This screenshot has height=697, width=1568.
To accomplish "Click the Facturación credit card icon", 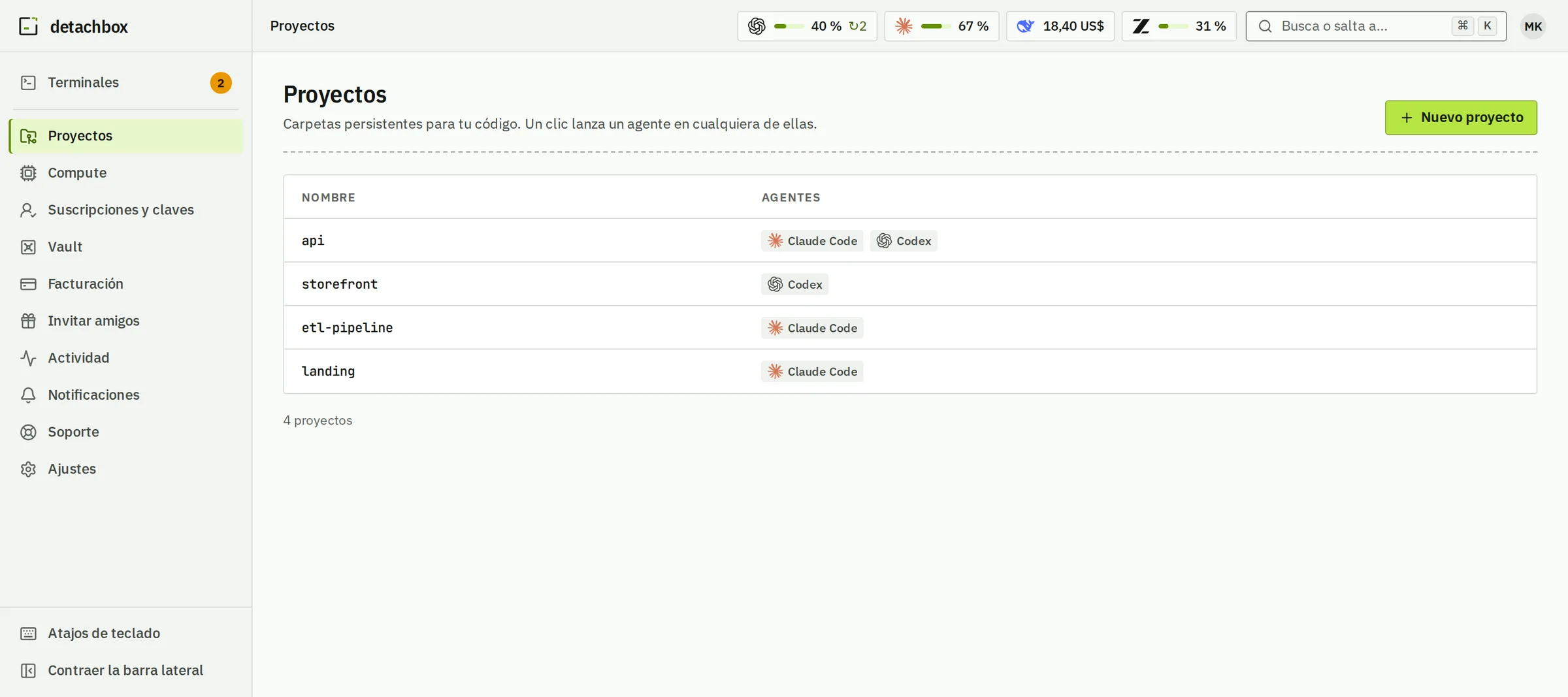I will 28,284.
